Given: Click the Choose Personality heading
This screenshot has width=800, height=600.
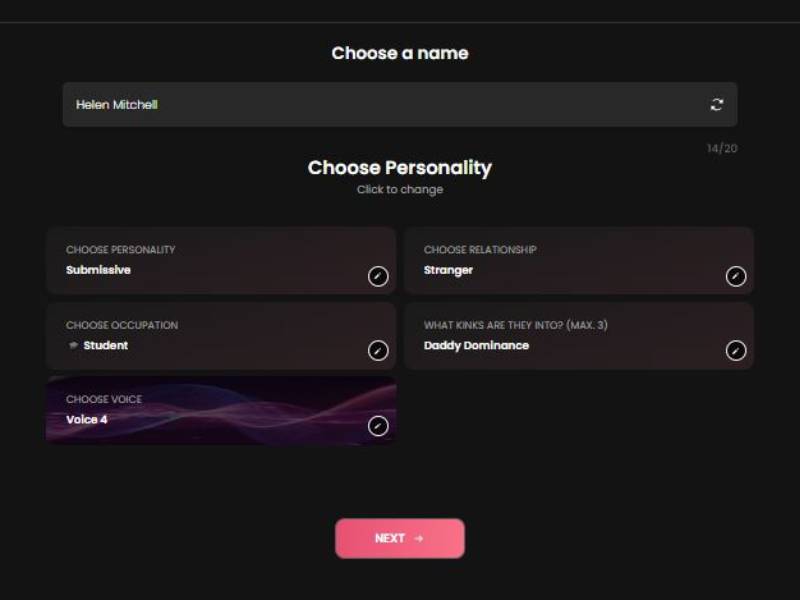Looking at the screenshot, I should tap(400, 167).
